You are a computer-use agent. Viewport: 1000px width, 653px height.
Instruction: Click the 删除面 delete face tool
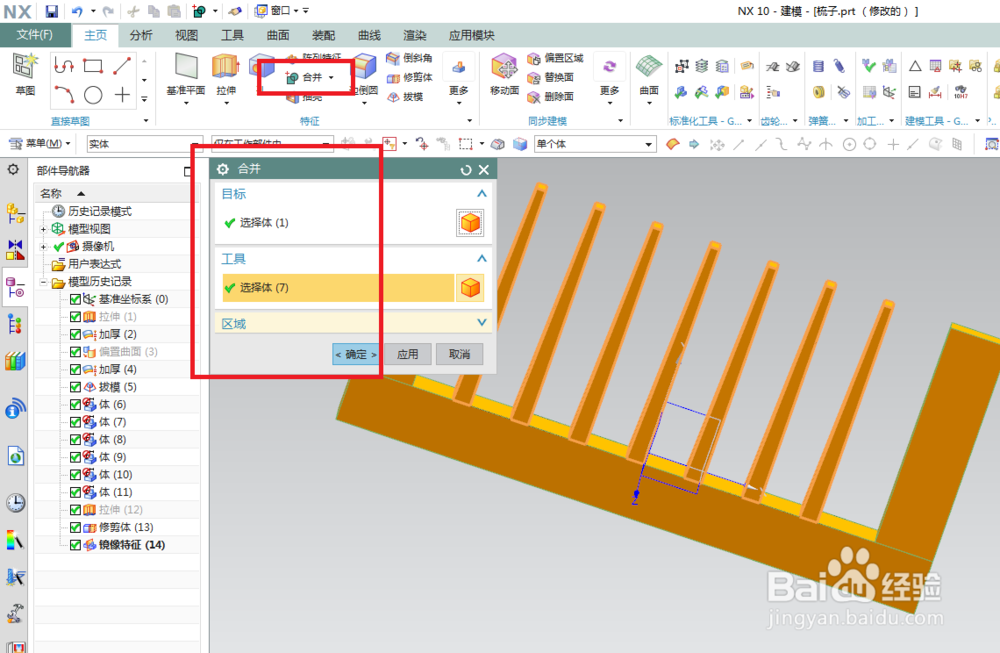(x=550, y=96)
